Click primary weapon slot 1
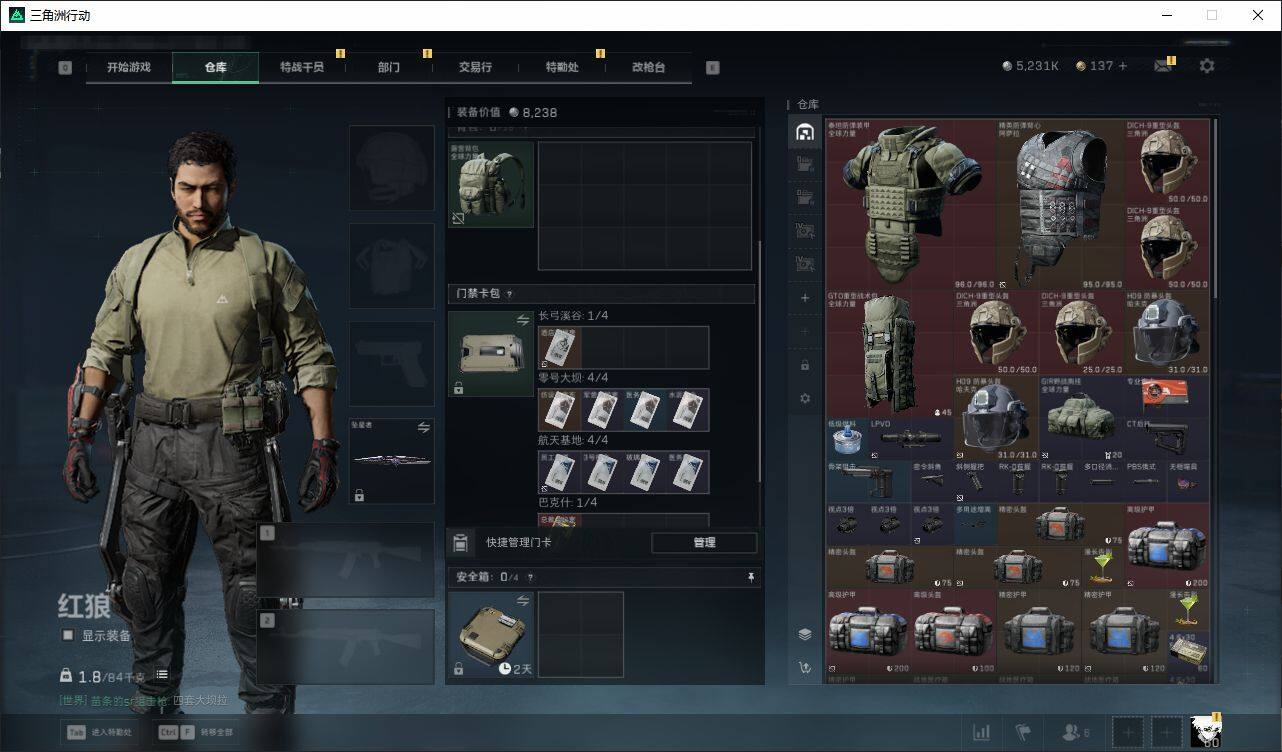The image size is (1282, 752). click(346, 561)
